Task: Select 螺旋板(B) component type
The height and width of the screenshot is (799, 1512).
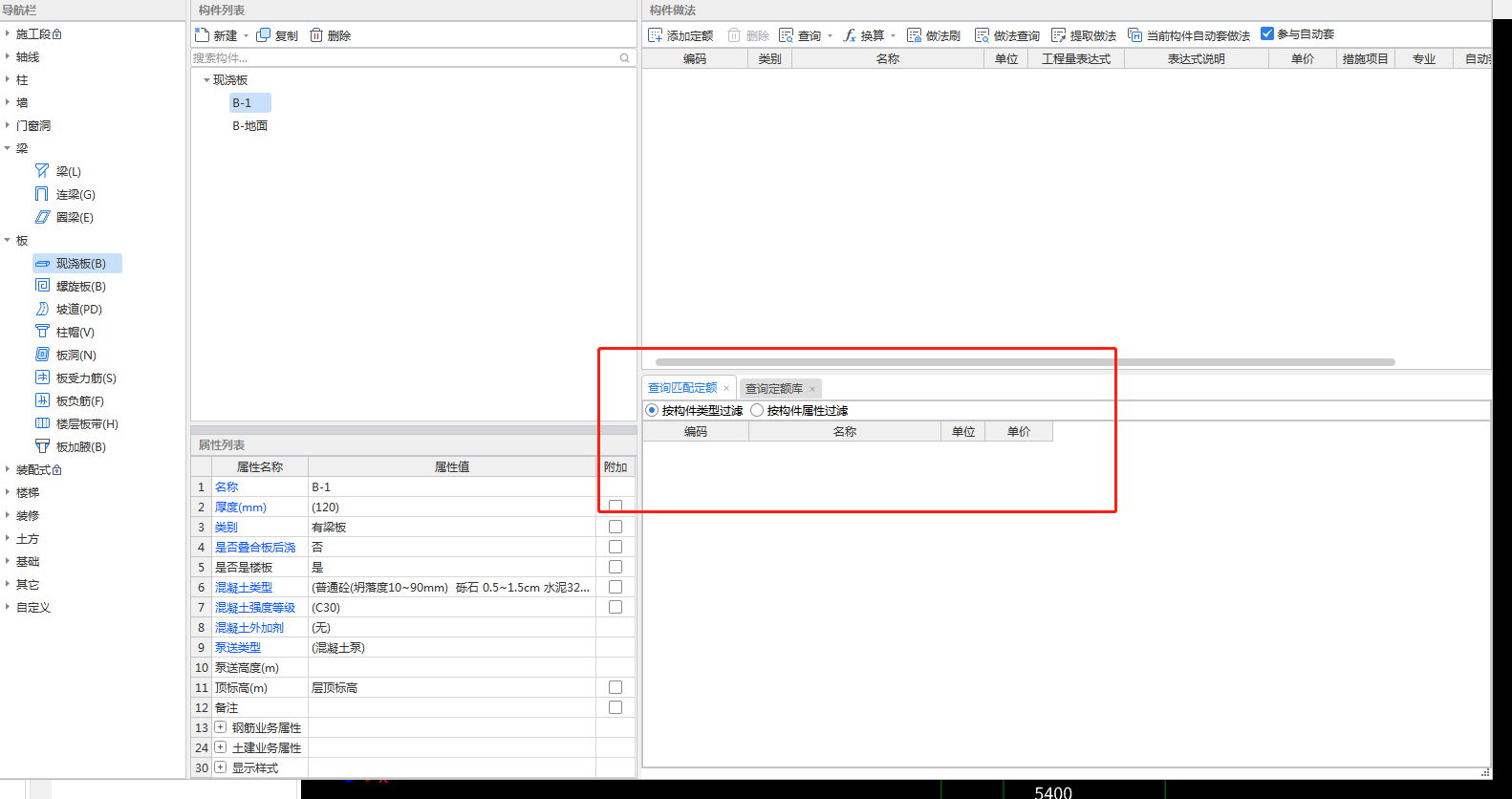Action: [80, 286]
